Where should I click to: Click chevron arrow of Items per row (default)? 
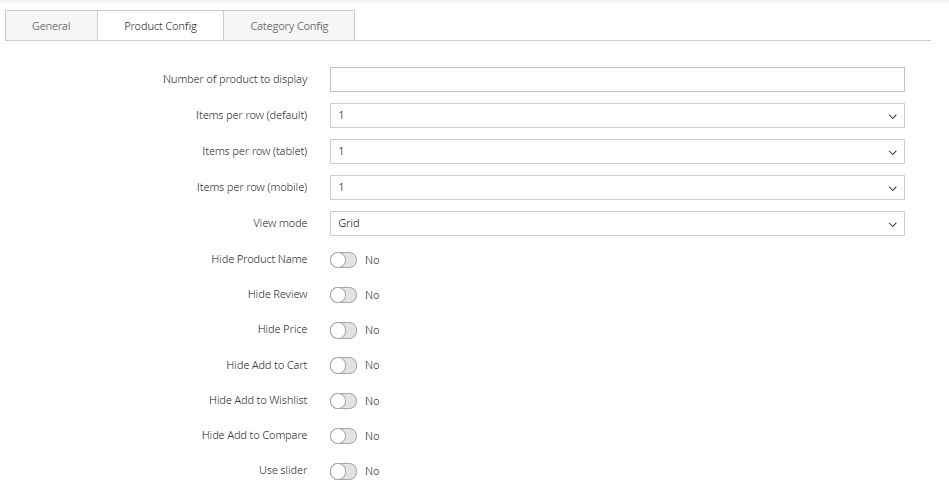pyautogui.click(x=892, y=116)
